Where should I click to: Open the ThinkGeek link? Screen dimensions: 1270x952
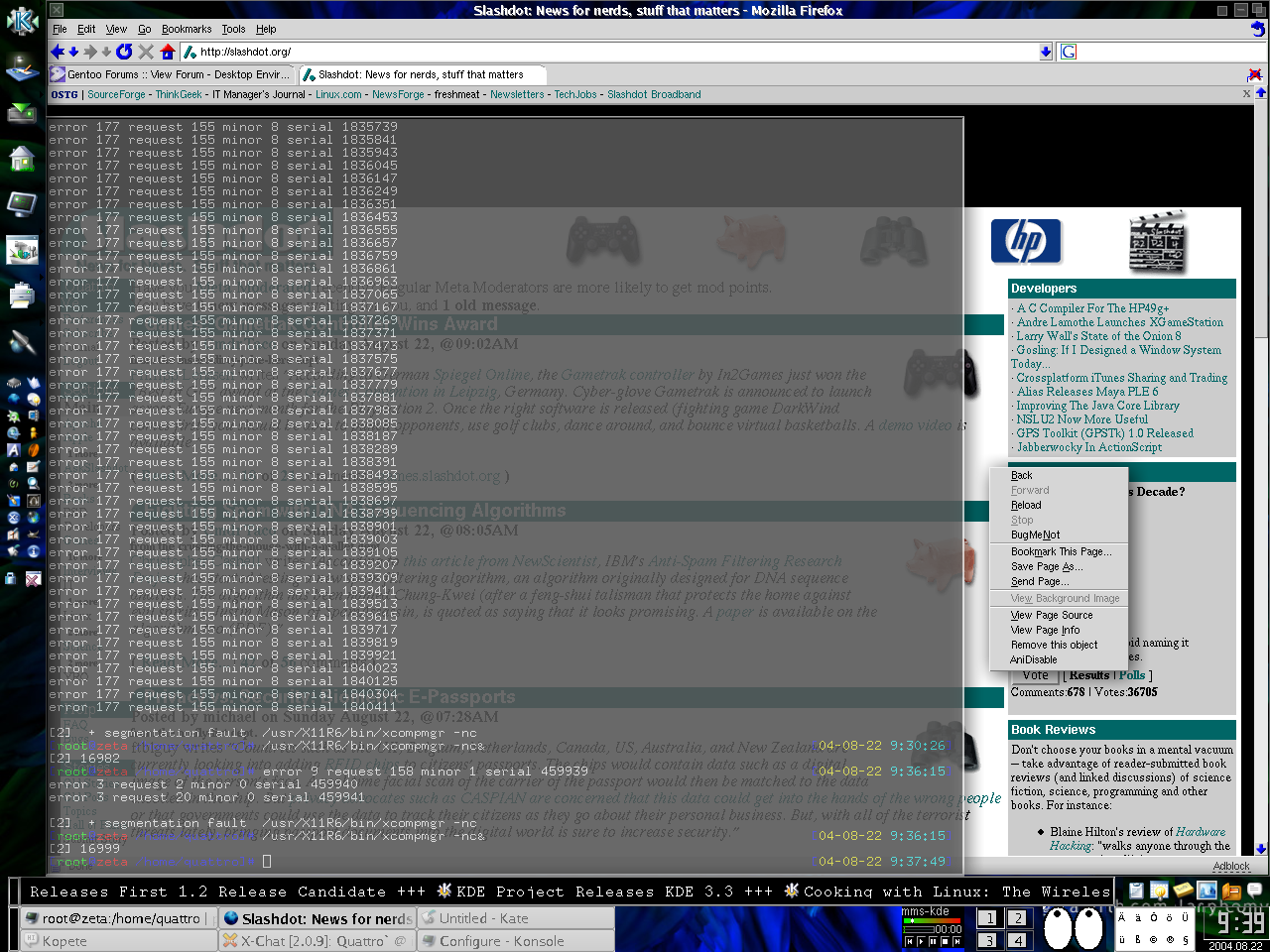click(179, 94)
